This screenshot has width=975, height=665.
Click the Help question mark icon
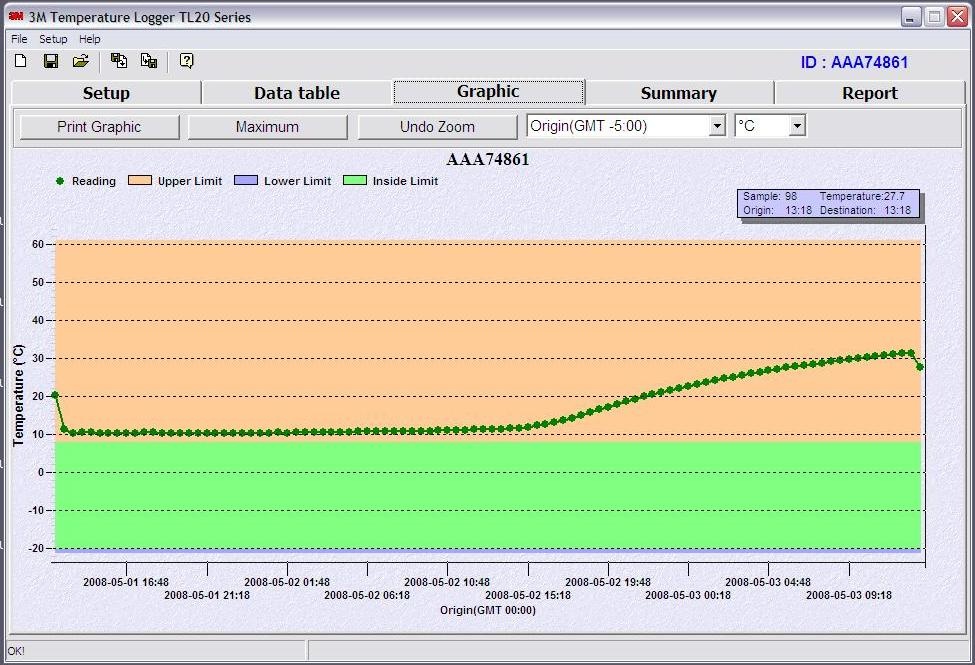click(187, 60)
